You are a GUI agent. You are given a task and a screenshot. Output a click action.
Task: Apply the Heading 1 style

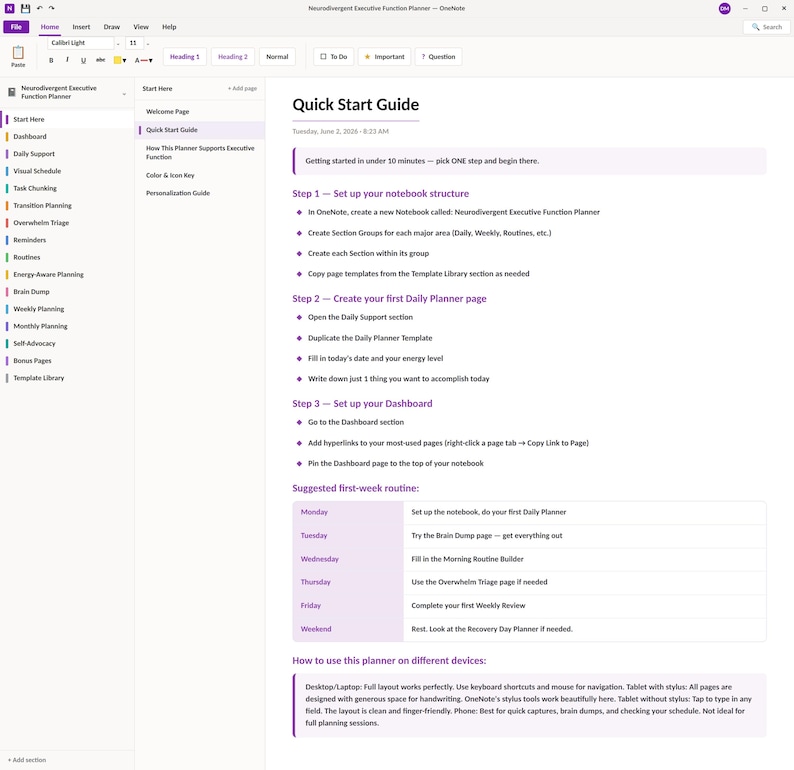pos(185,57)
